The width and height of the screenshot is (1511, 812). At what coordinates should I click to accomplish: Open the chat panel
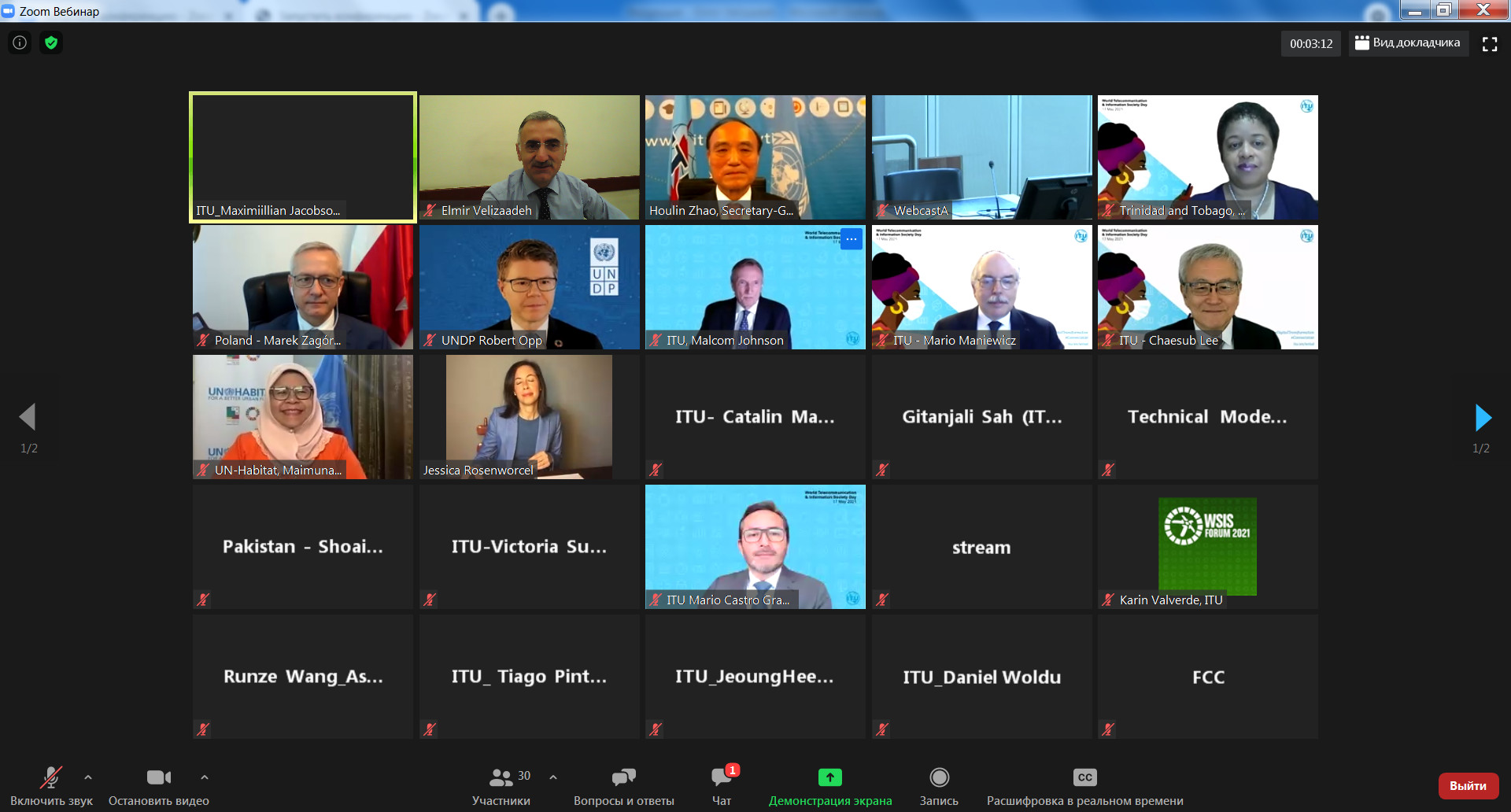722,786
